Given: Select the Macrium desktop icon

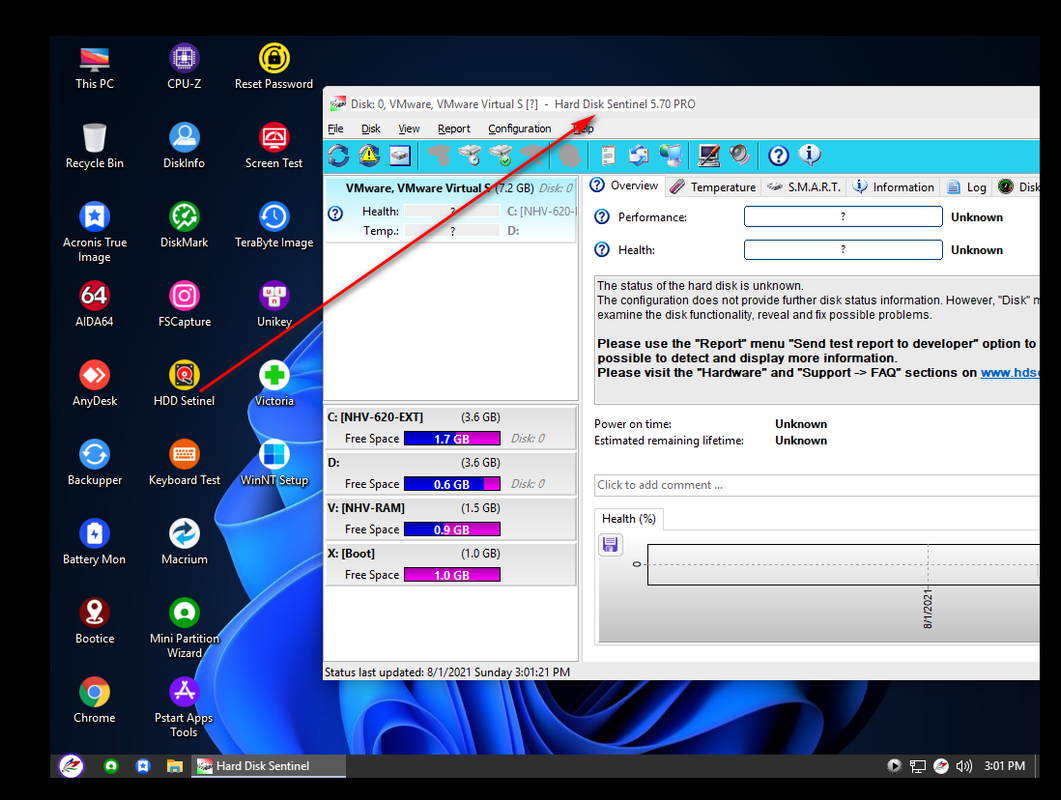Looking at the screenshot, I should (x=184, y=541).
